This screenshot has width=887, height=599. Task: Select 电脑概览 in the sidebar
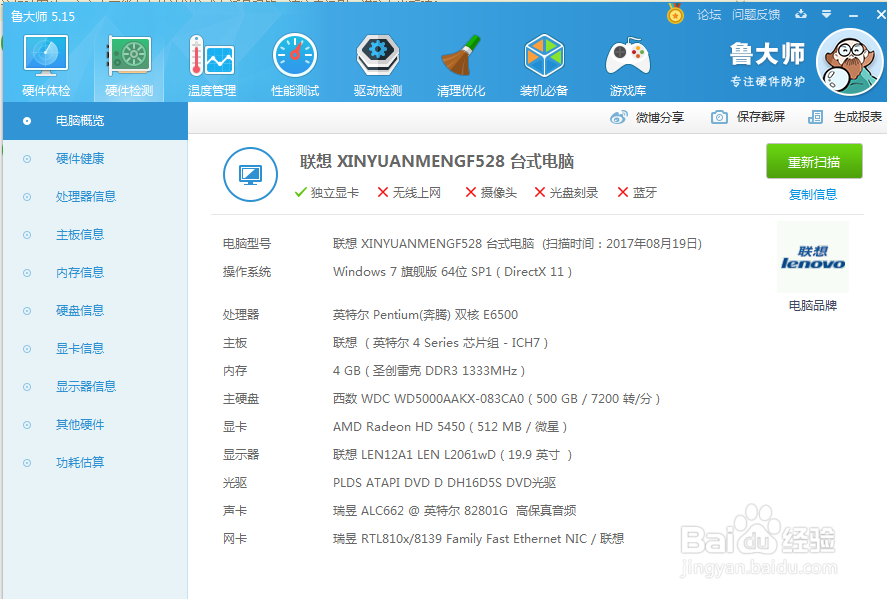95,121
